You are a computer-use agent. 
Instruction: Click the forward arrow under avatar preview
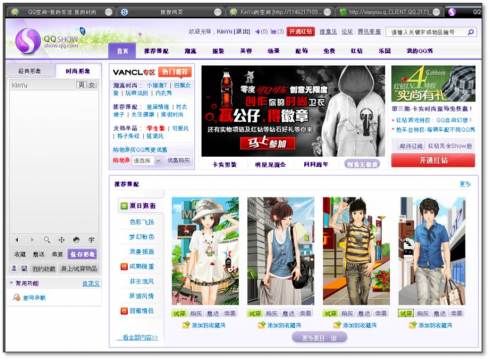pyautogui.click(x=32, y=239)
